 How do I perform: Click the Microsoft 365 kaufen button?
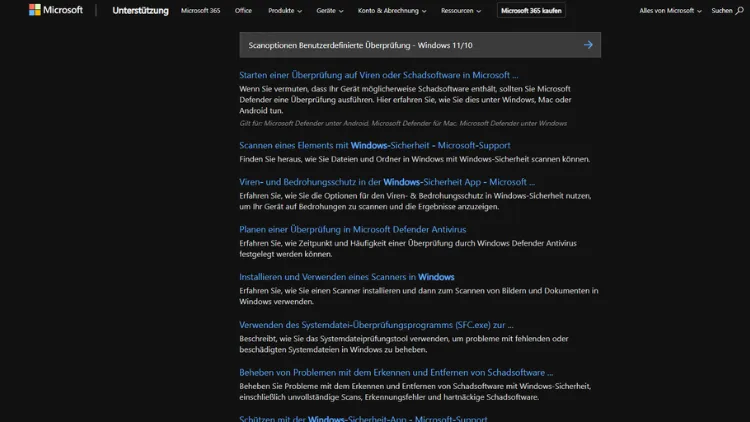click(531, 11)
